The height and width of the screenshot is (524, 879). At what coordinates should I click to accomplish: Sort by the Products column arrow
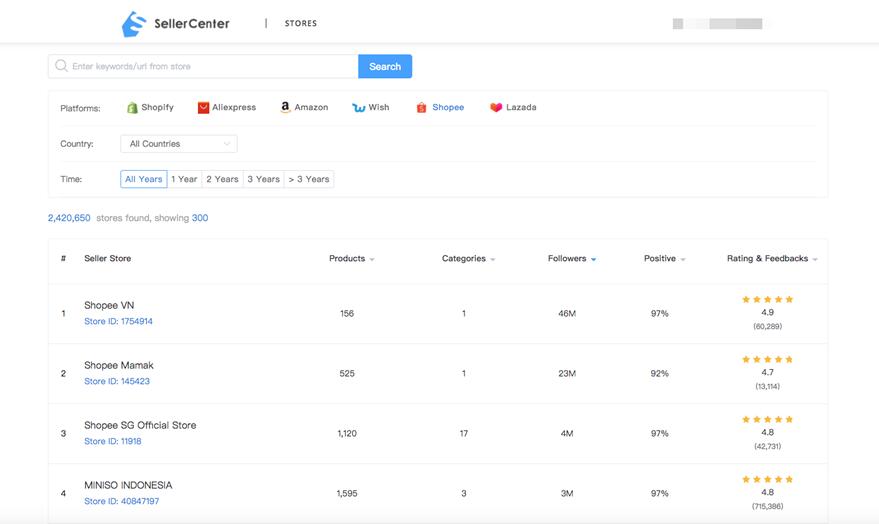coord(372,259)
